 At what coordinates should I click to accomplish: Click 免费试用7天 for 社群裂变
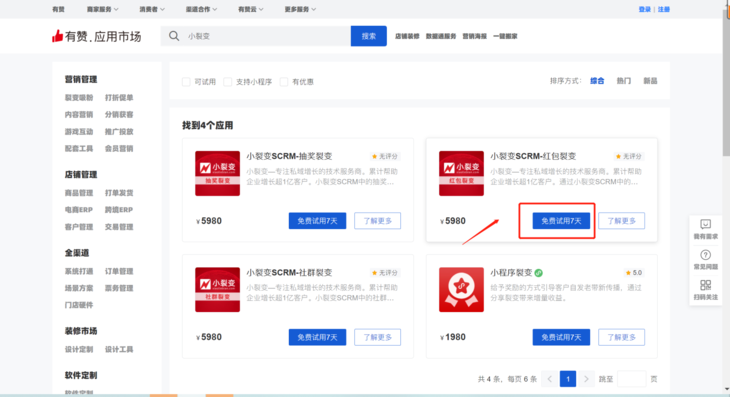point(317,337)
